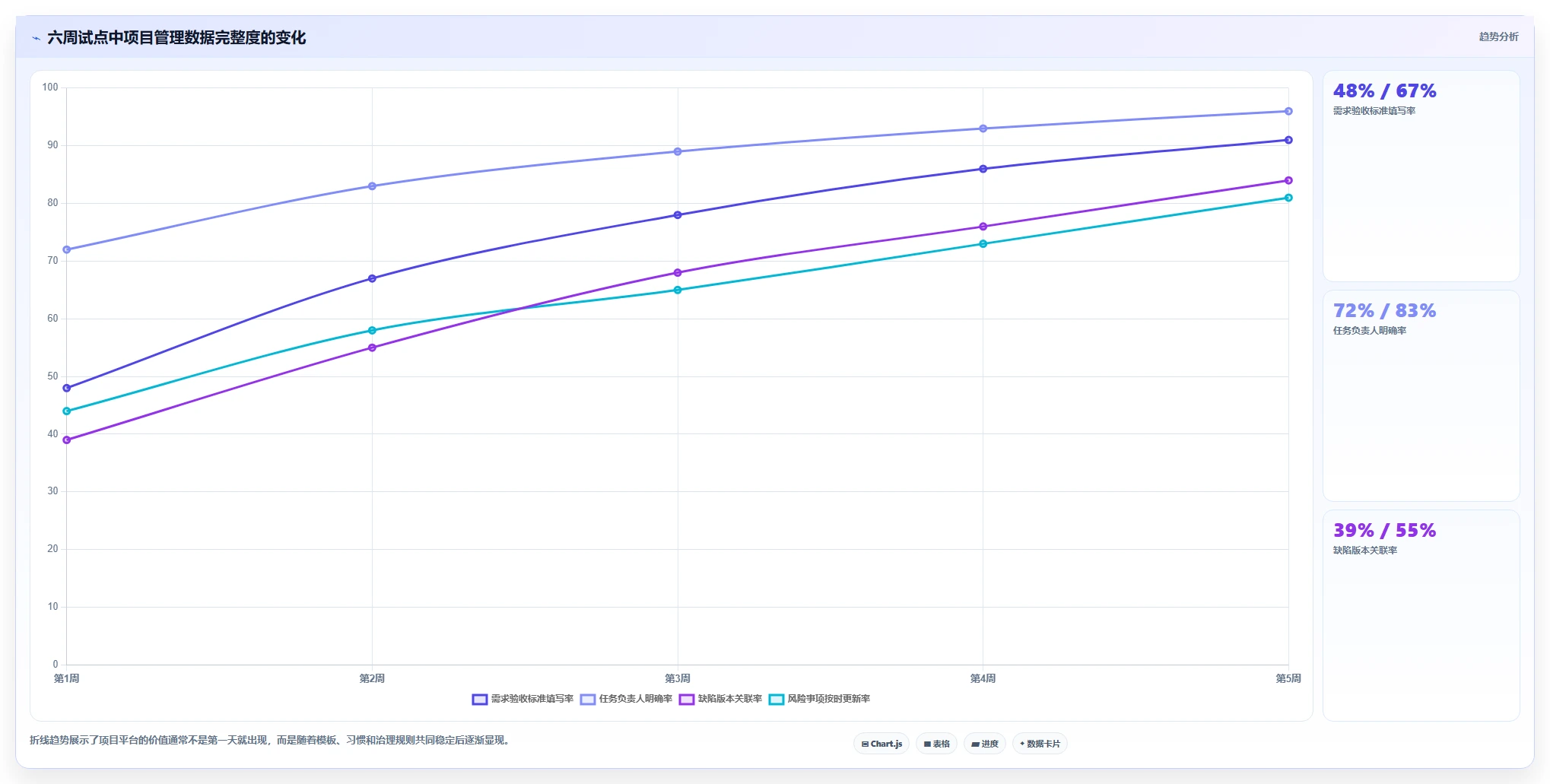Click the 50 y-axis label
The width and height of the screenshot is (1550, 784).
click(x=52, y=376)
